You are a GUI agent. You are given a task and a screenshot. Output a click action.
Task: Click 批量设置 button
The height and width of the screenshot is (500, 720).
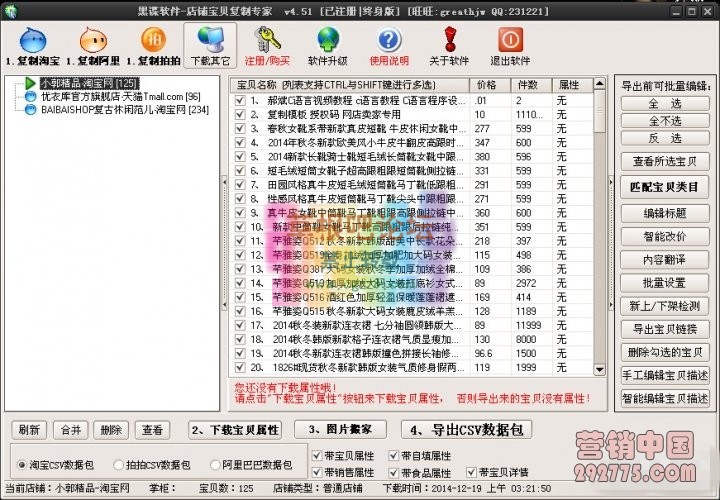tap(664, 283)
